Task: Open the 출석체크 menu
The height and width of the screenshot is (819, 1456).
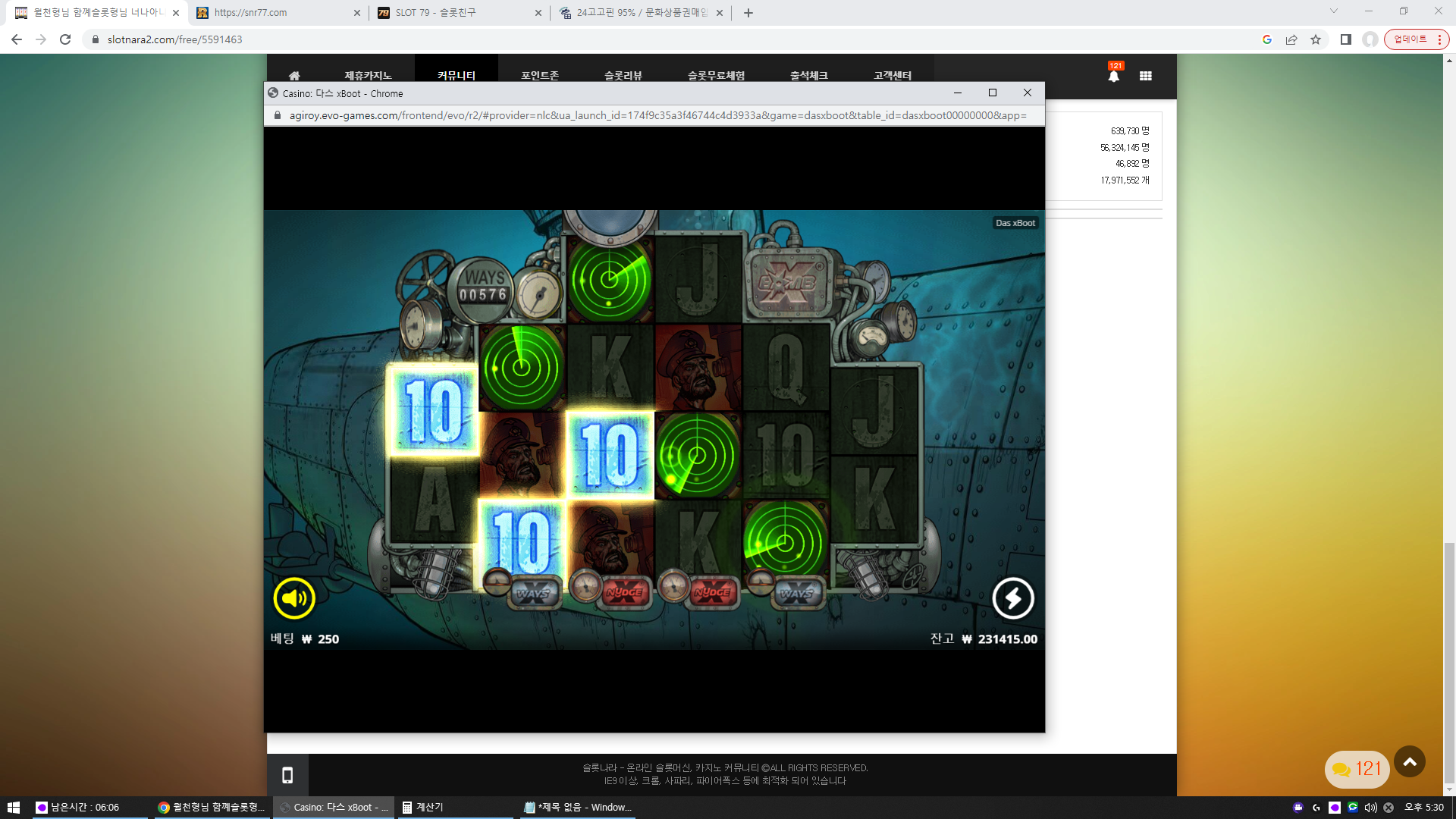Action: 809,75
